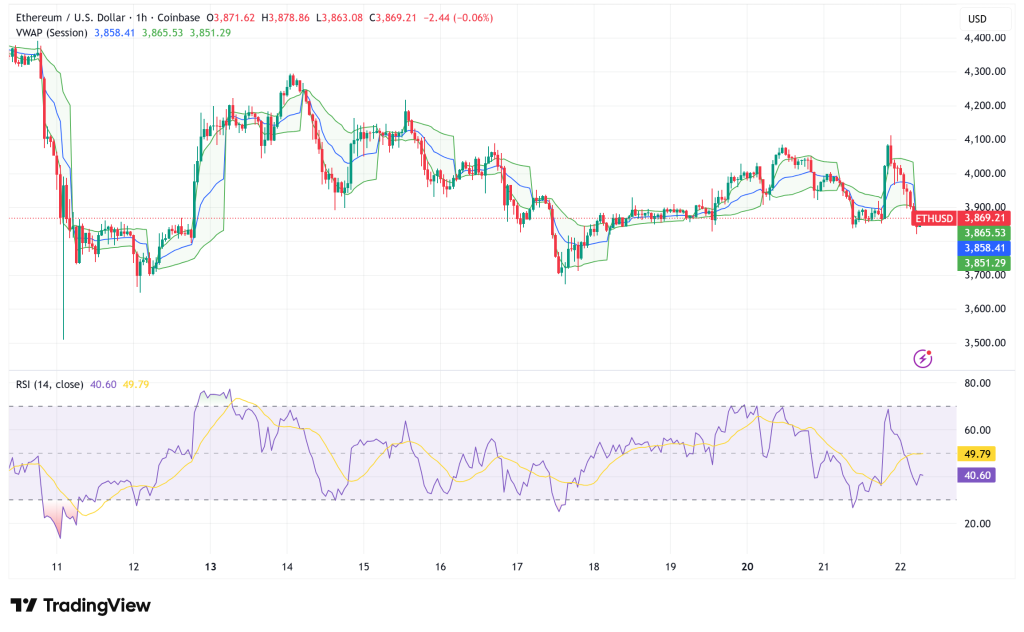Click the 80.00 level on RSI axis
Image resolution: width=1024 pixels, height=632 pixels.
point(977,383)
